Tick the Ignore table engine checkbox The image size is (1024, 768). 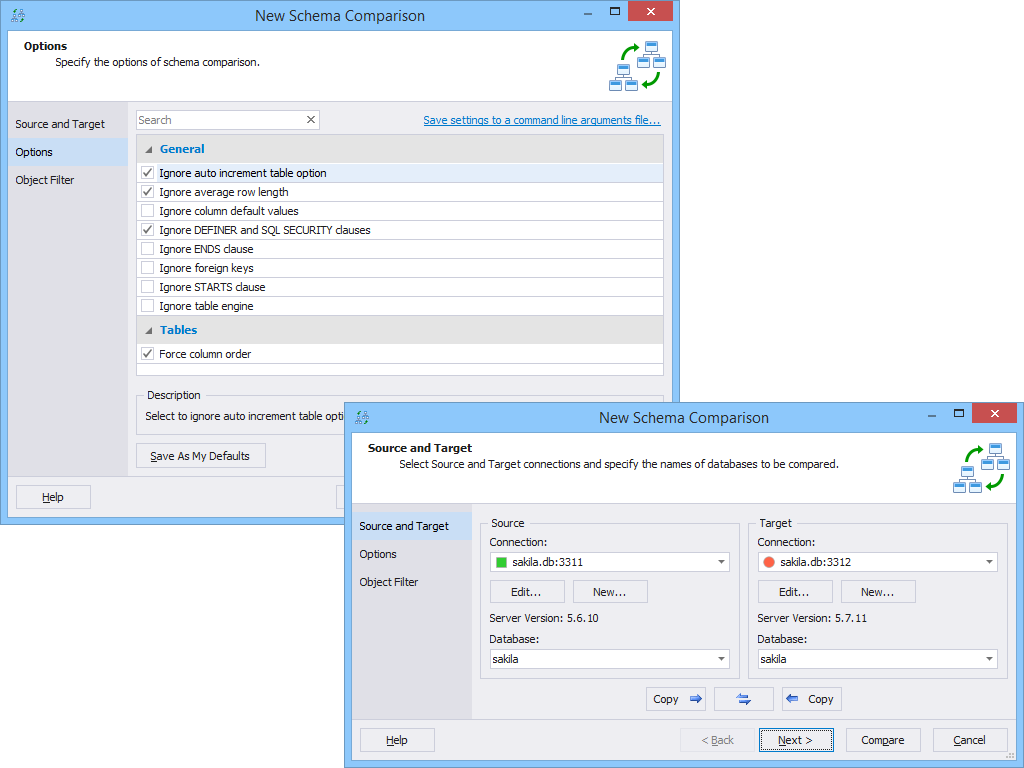coord(148,305)
